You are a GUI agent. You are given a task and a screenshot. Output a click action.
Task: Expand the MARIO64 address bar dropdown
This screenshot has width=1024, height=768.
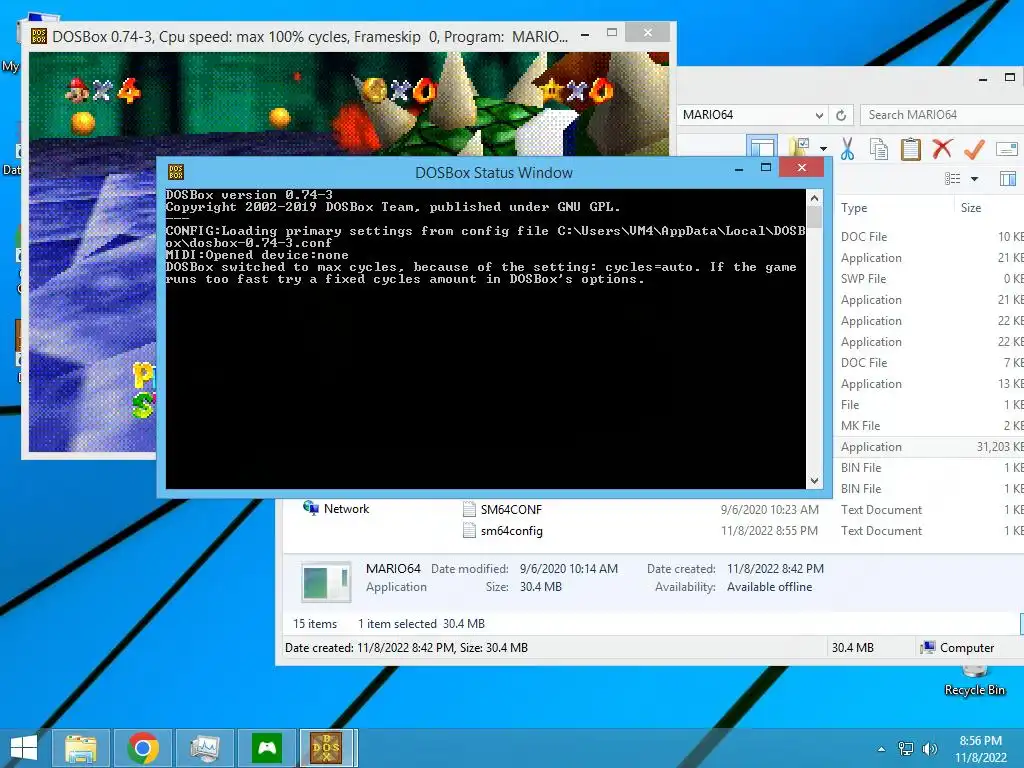(x=819, y=116)
